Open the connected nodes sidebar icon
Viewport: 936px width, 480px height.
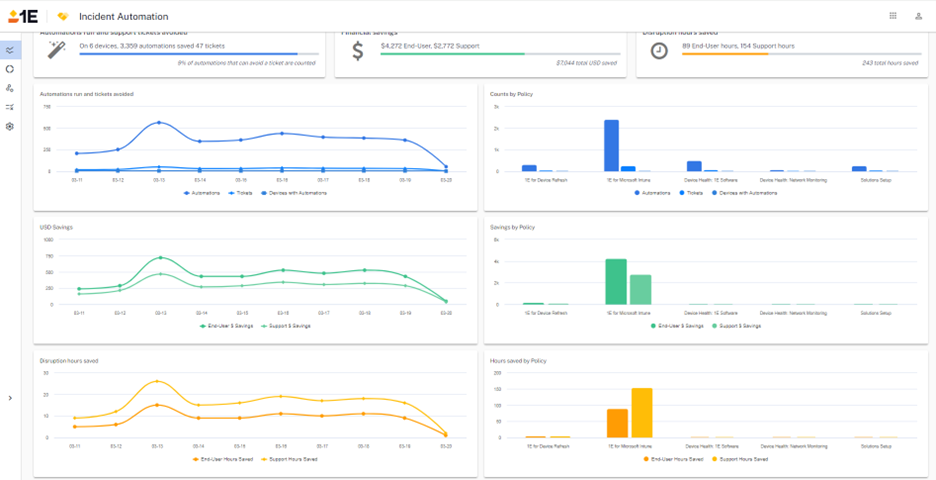(x=10, y=88)
